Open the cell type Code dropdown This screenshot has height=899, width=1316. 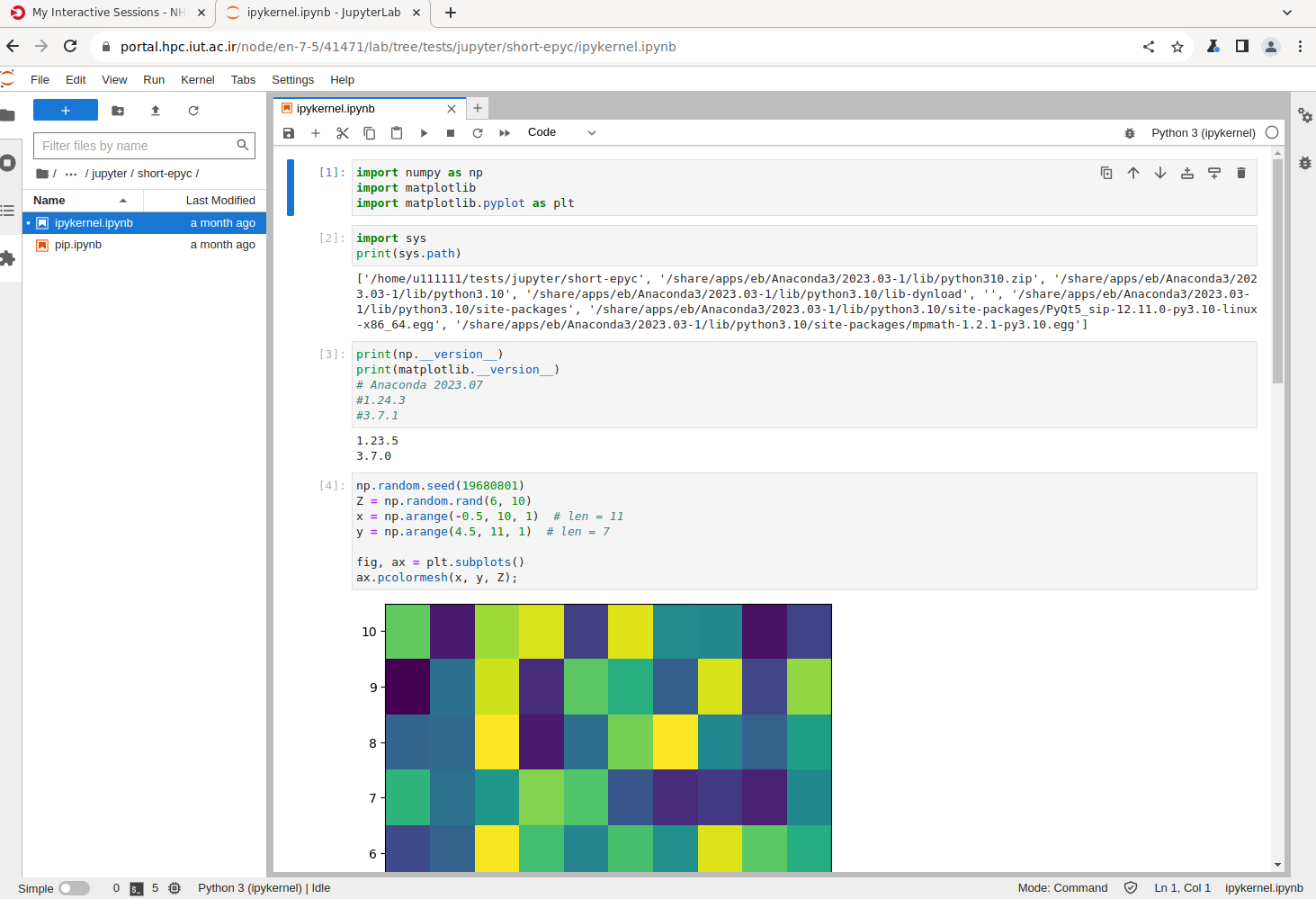(x=561, y=132)
